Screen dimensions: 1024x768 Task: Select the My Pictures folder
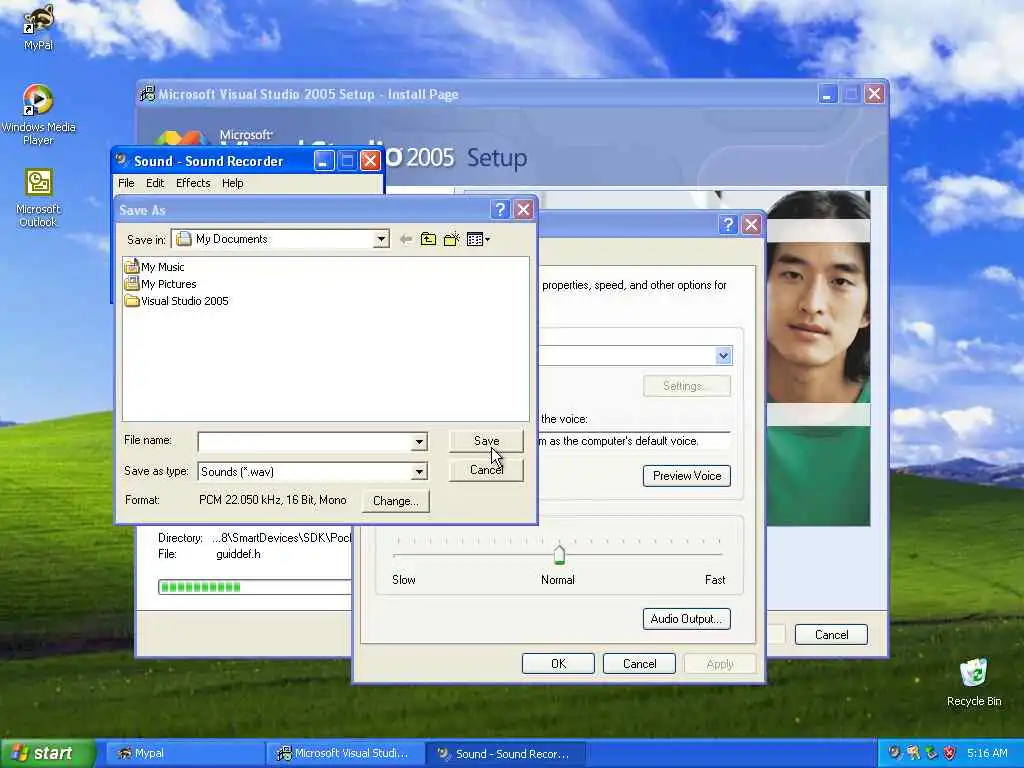tap(160, 284)
